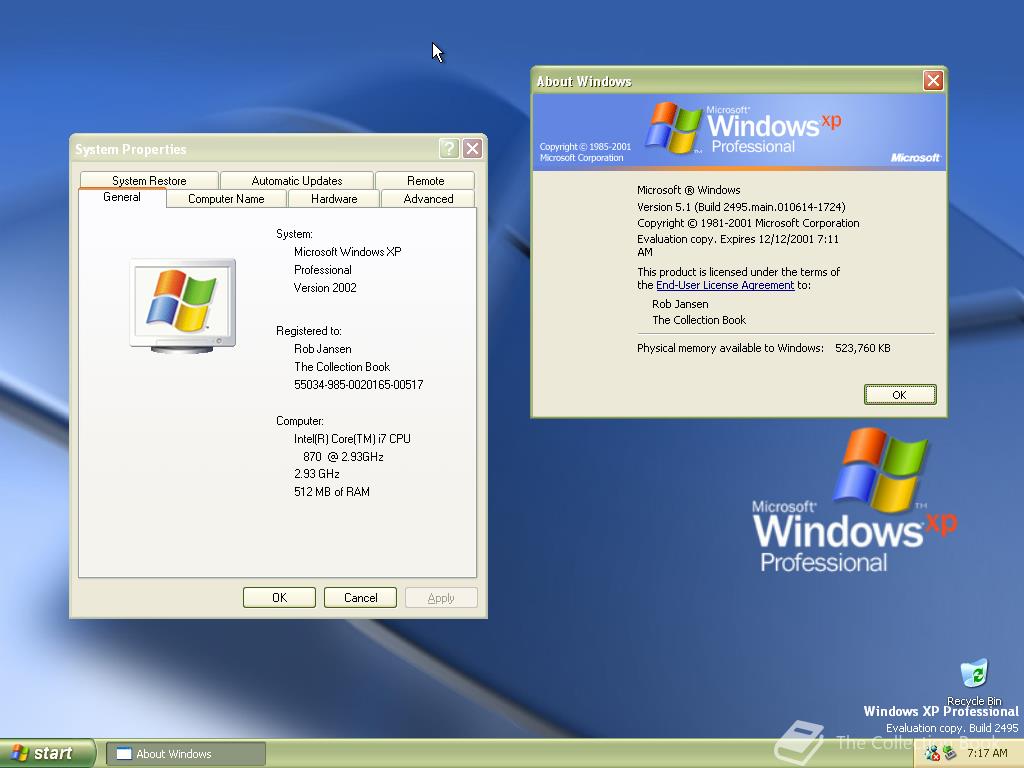
Task: Switch to the Automatic Updates tab
Action: tap(296, 180)
